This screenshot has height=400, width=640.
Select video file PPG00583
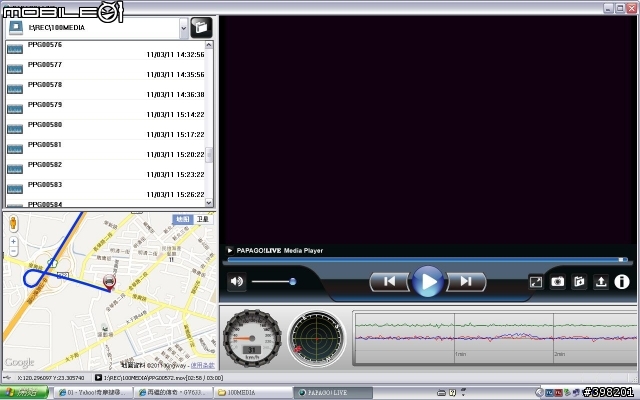pyautogui.click(x=105, y=189)
